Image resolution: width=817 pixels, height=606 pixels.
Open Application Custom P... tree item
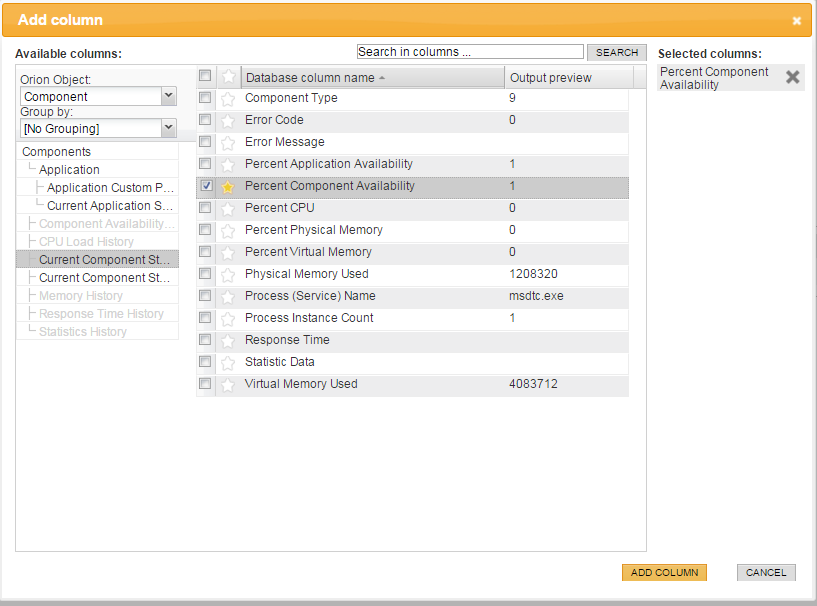(110, 188)
